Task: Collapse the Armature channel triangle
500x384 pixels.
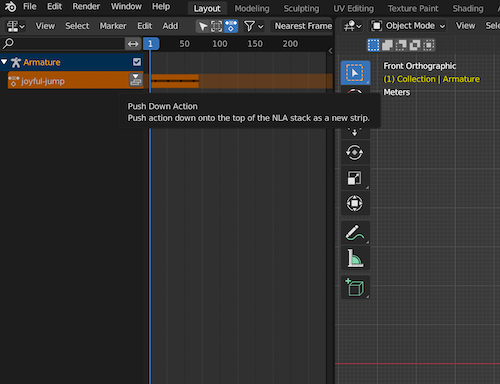Action: tap(4, 62)
